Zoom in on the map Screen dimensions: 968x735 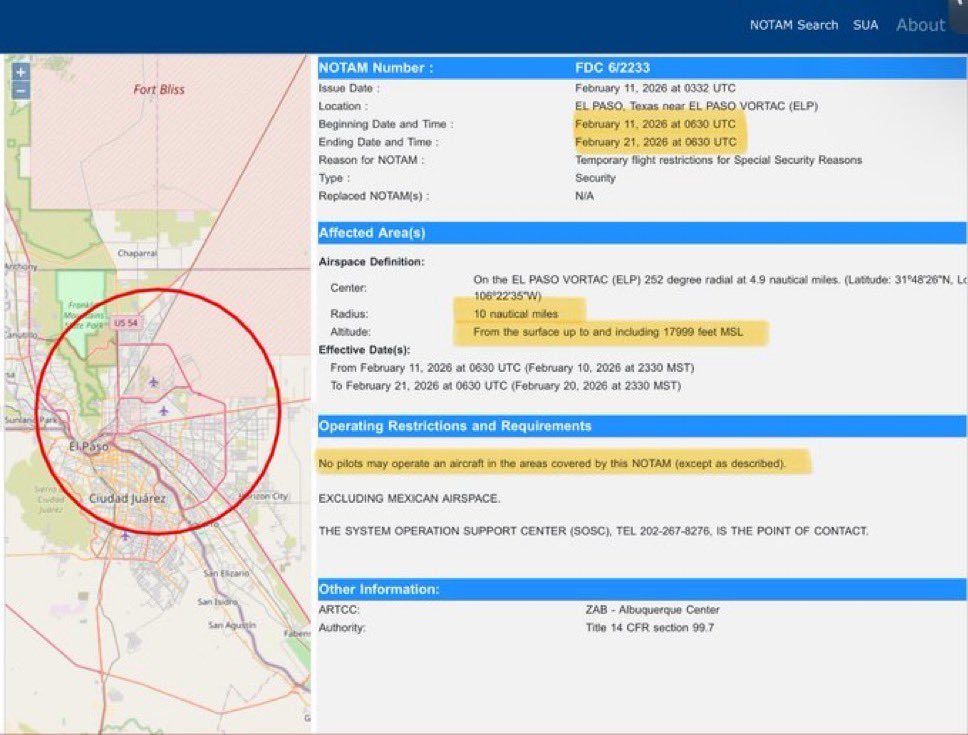pos(21,72)
